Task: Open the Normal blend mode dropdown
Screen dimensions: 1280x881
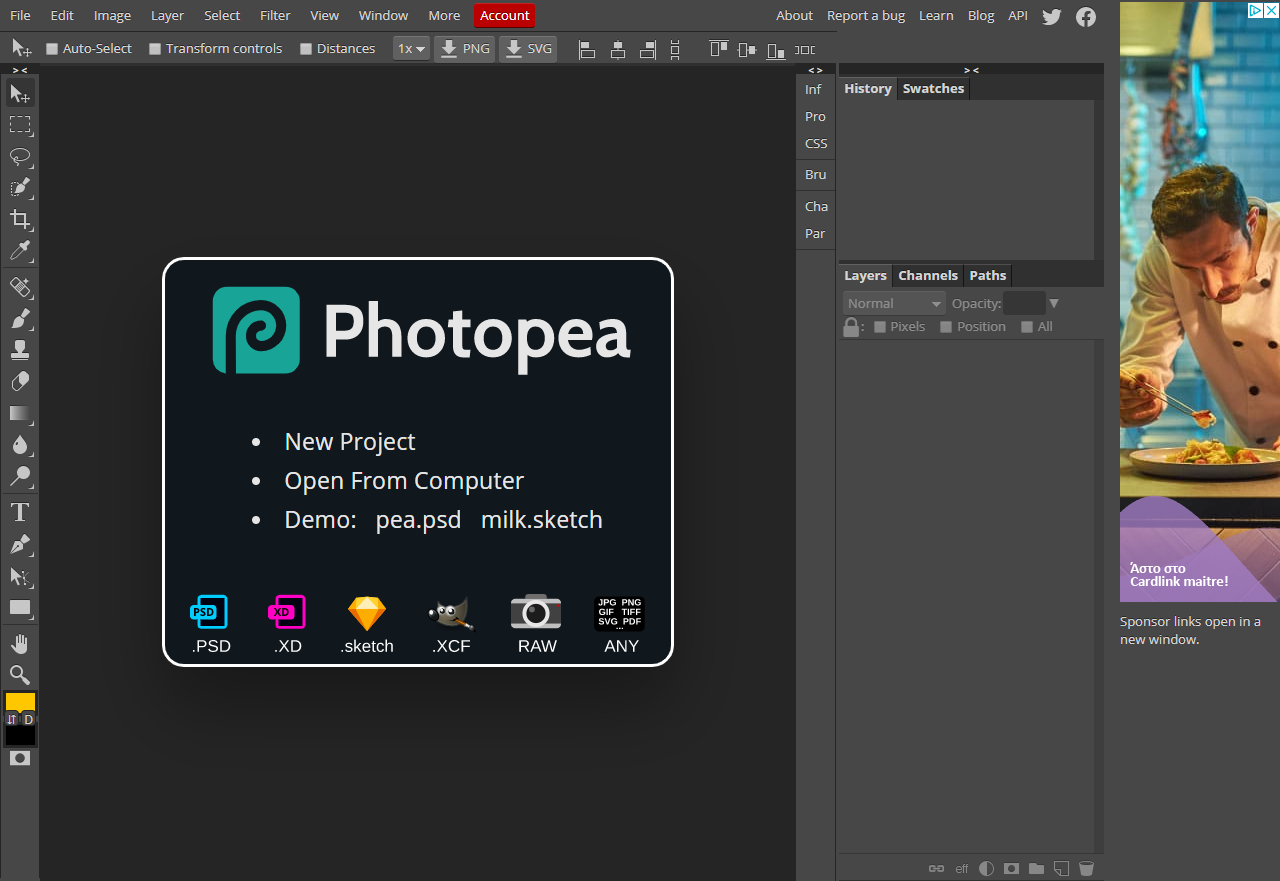Action: pyautogui.click(x=894, y=303)
